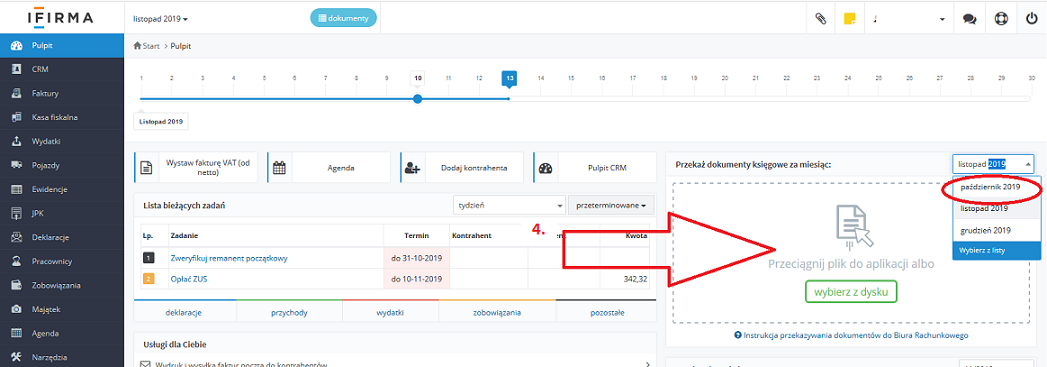Click the date cell do 31-10-2019
Screen dimensions: 1047x367
coord(417,258)
